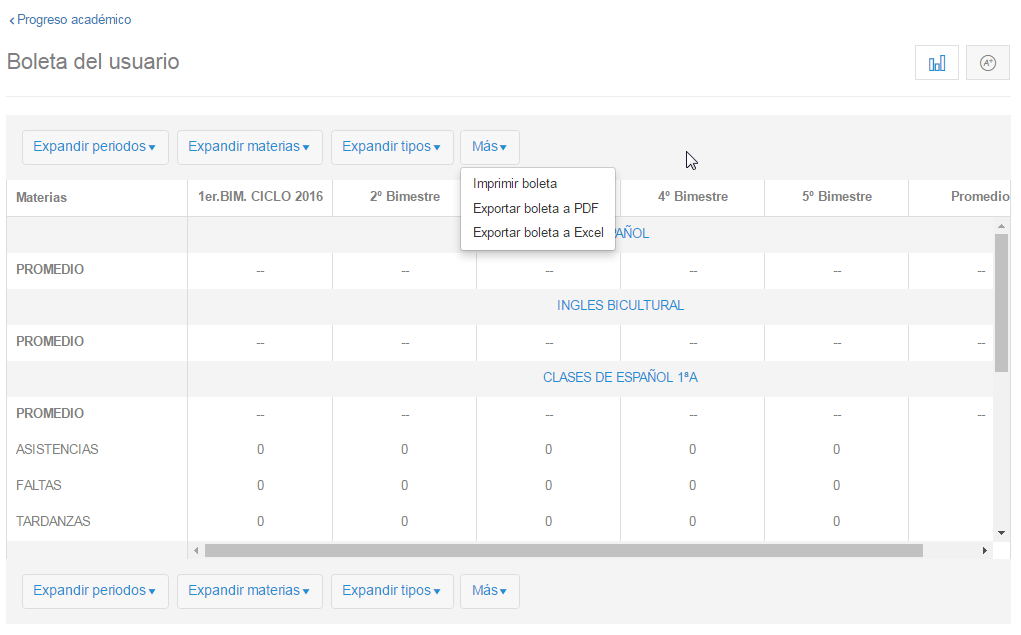Open INGLES BICULTURAL subject link
This screenshot has height=635, width=1021.
[620, 306]
